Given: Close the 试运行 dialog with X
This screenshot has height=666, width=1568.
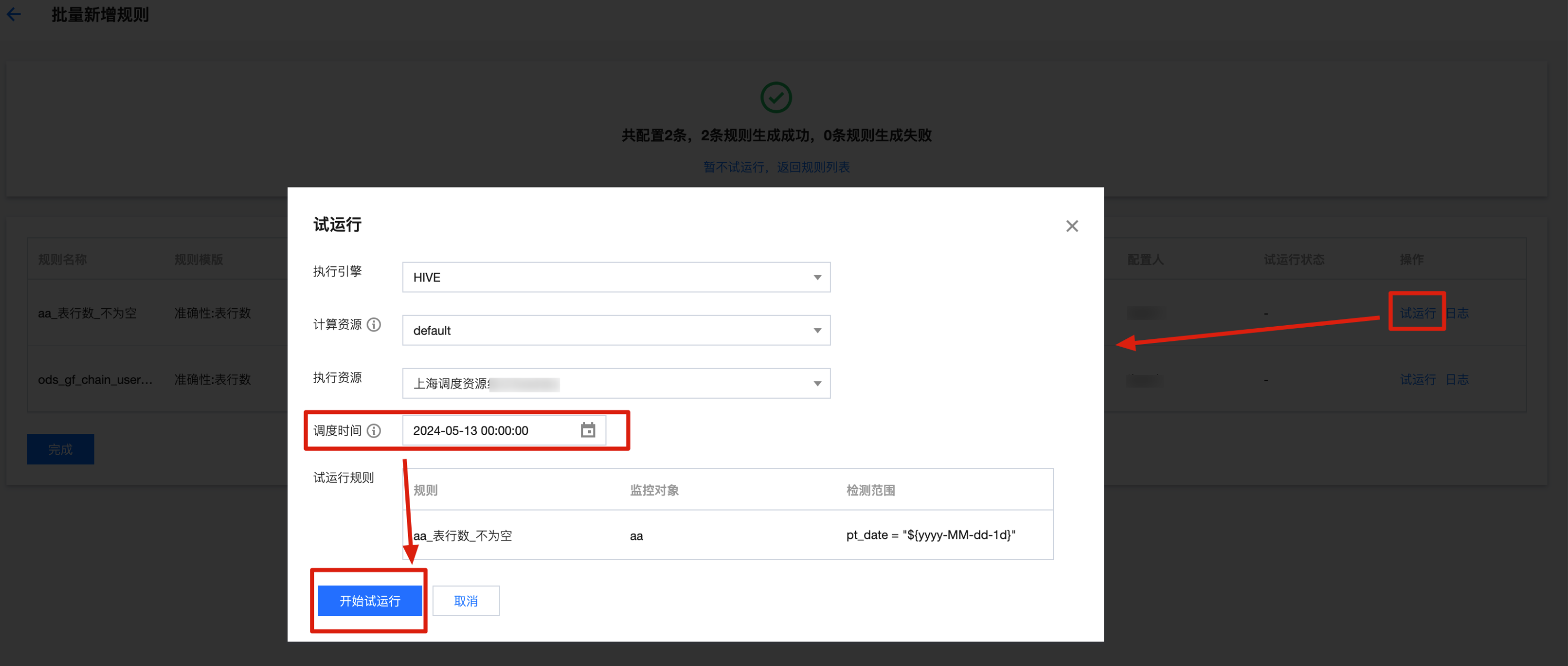Looking at the screenshot, I should (x=1071, y=226).
